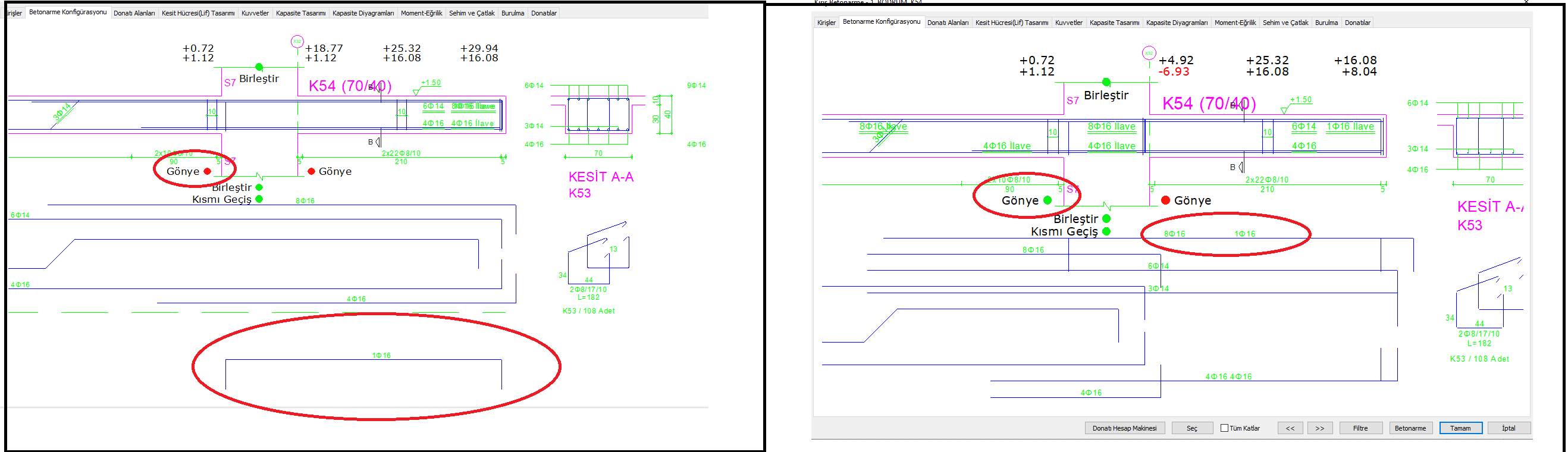Open Sehim ve Çatlak tab in right window
Viewport: 1568px width, 452px height.
coord(1285,23)
